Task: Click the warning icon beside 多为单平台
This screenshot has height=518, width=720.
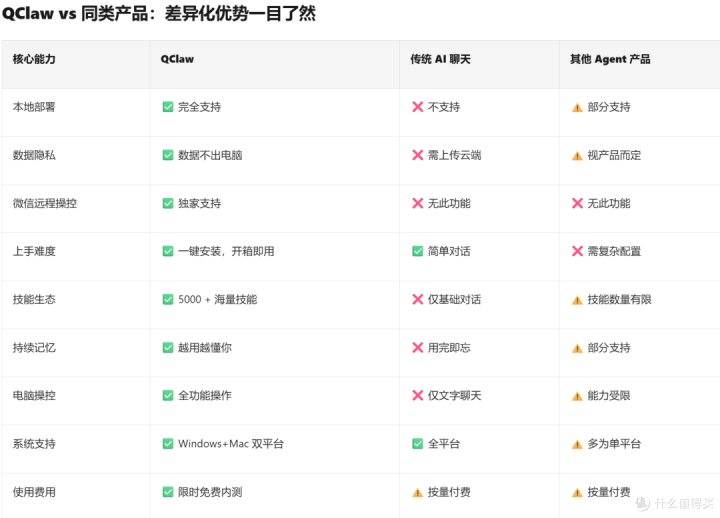Action: [x=577, y=443]
